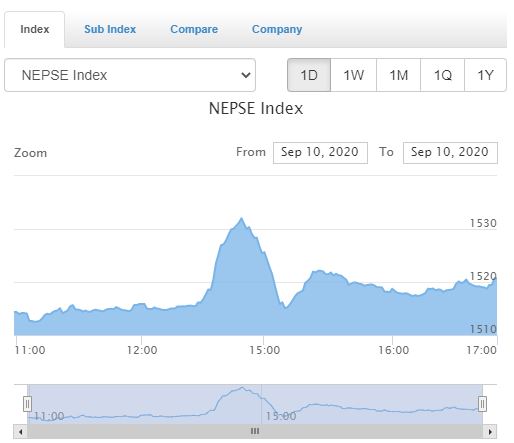The height and width of the screenshot is (443, 514).
Task: Click the navigator scrollbar right arrow
Action: pos(490,432)
